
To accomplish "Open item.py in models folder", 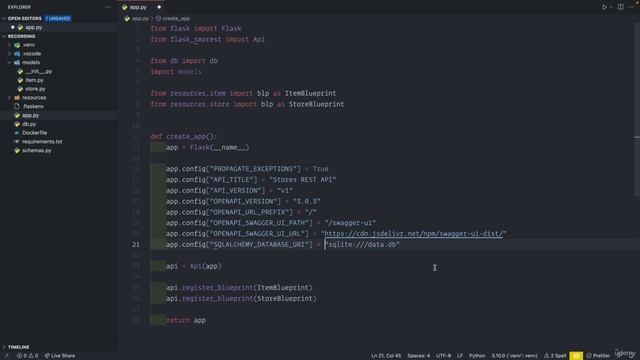I will tap(34, 80).
